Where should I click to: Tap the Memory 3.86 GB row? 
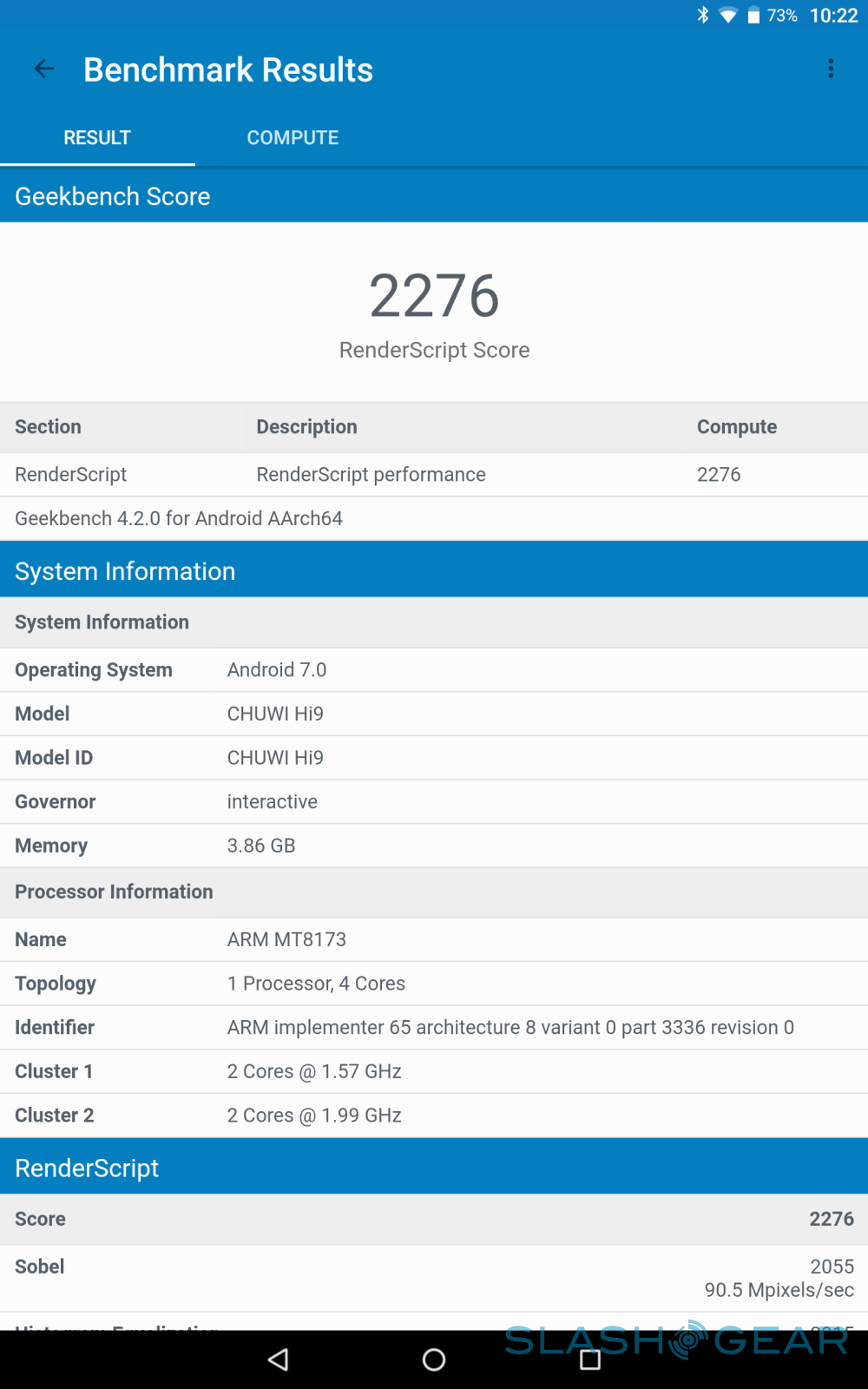(x=434, y=846)
